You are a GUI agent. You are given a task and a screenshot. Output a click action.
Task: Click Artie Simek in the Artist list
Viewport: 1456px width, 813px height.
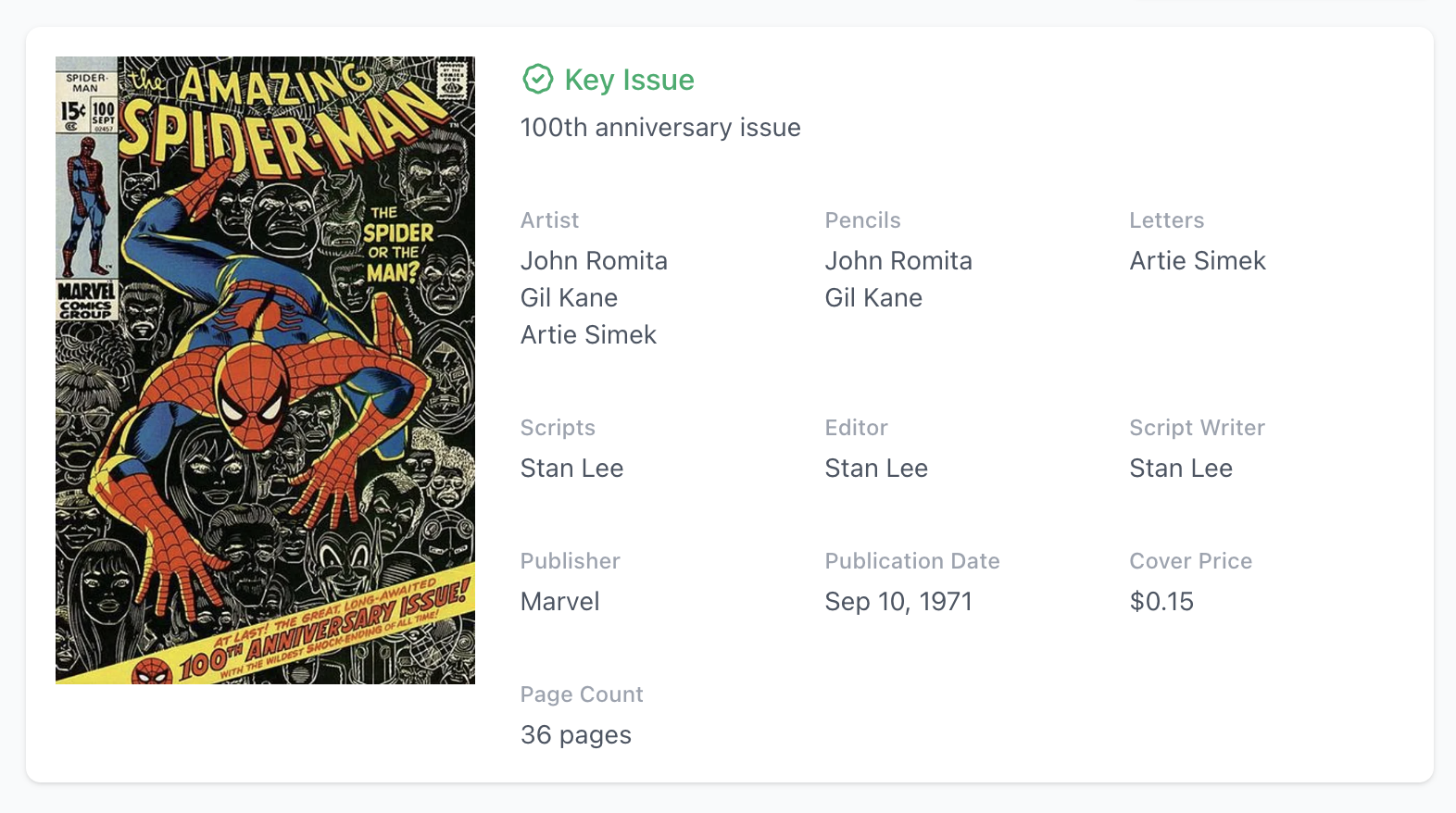tap(588, 335)
